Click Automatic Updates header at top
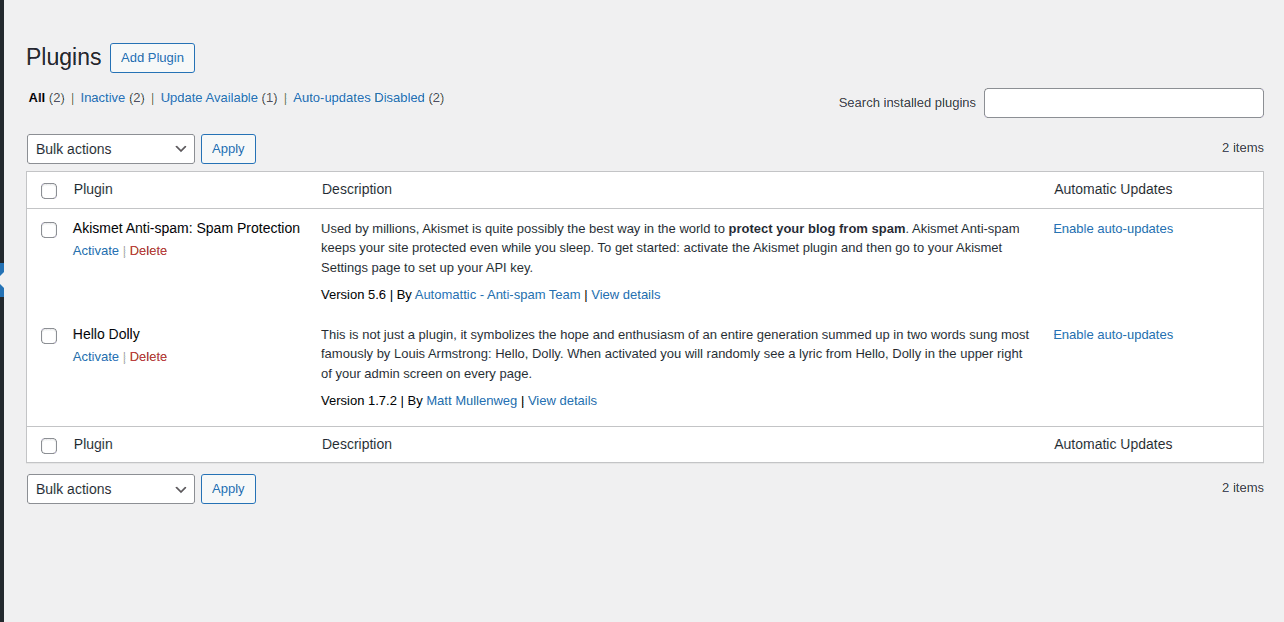 pos(1113,189)
